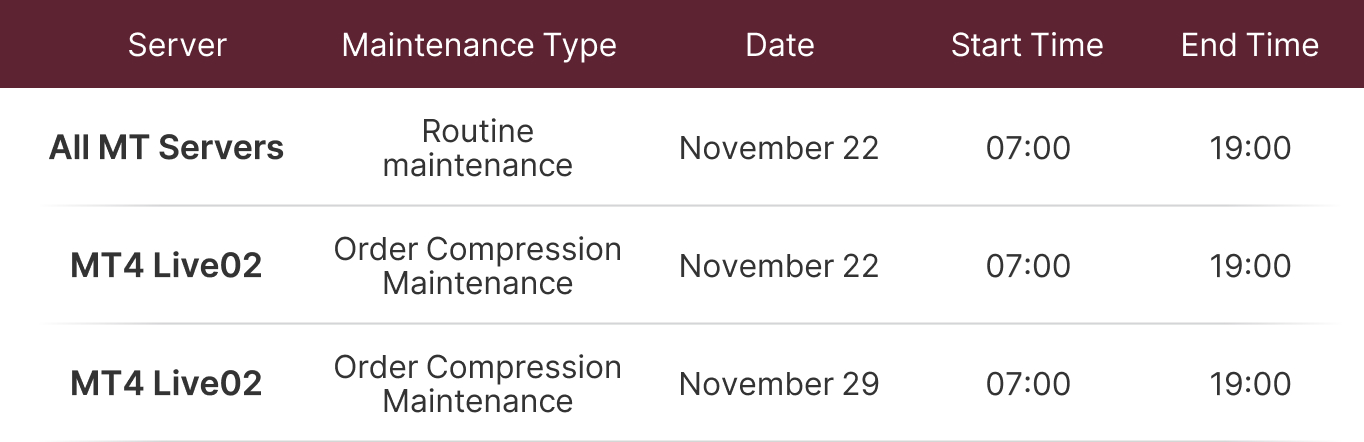
Task: Click the date in the All MT Servers row
Action: (x=779, y=148)
